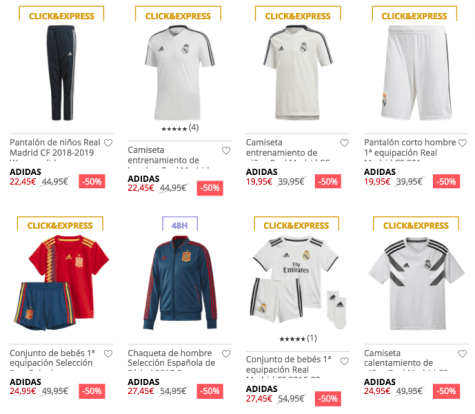Image resolution: width=475 pixels, height=414 pixels.
Task: Open the navy kids' pants product image
Action: pos(61,73)
